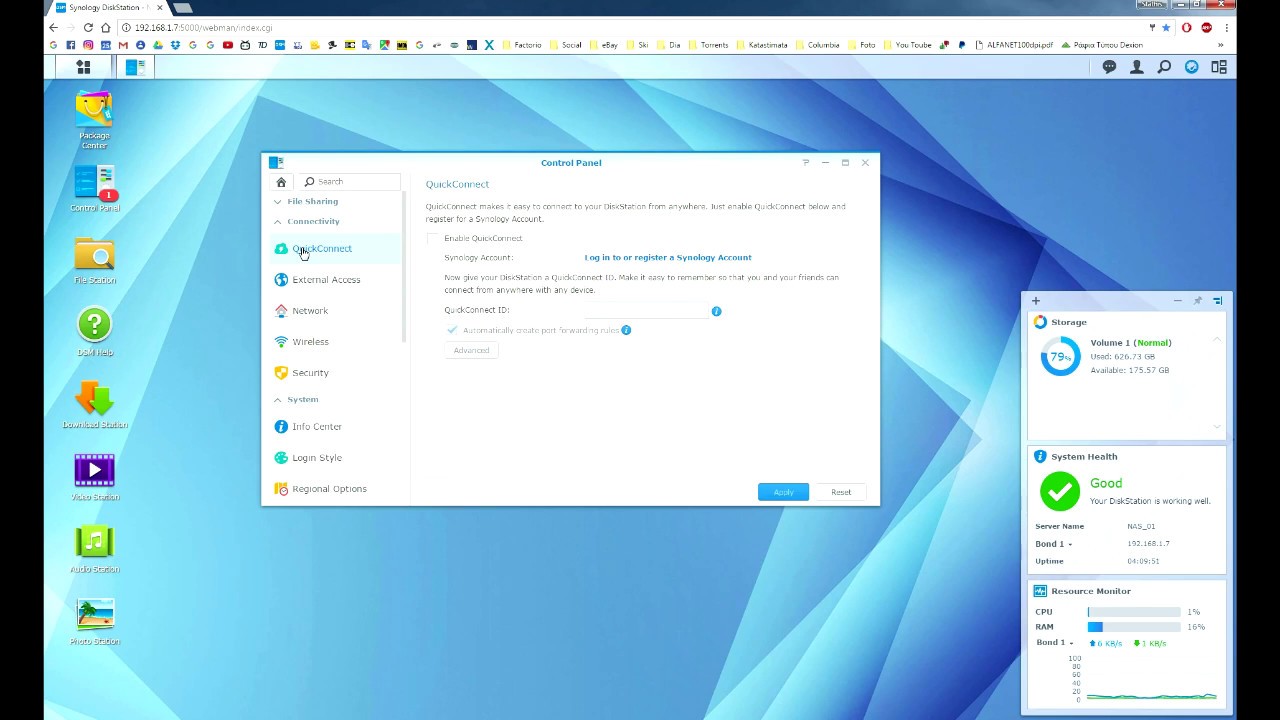Open the DSM Main Menu grid icon
The image size is (1280, 720).
point(84,67)
